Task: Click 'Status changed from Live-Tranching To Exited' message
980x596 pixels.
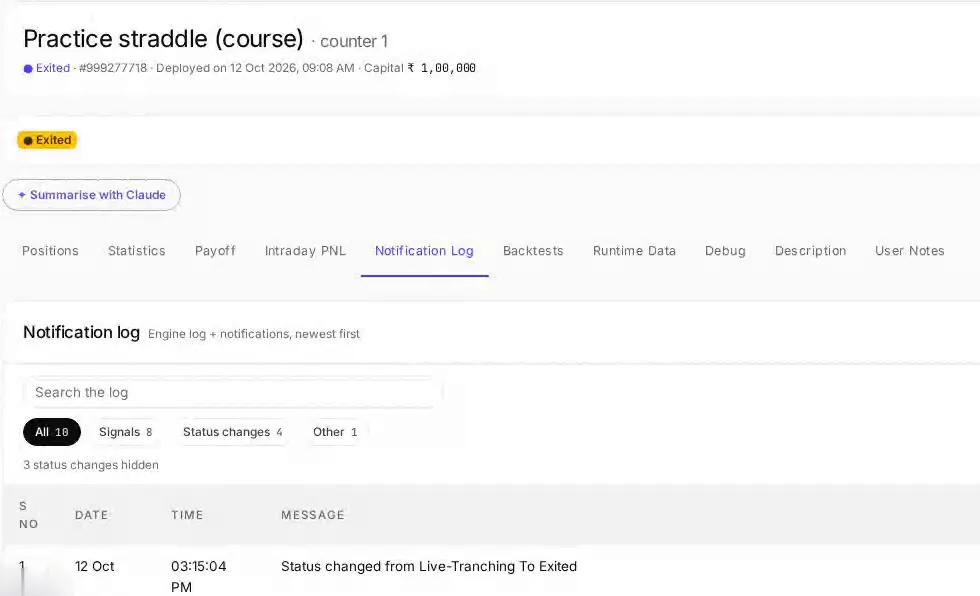Action: (x=429, y=566)
